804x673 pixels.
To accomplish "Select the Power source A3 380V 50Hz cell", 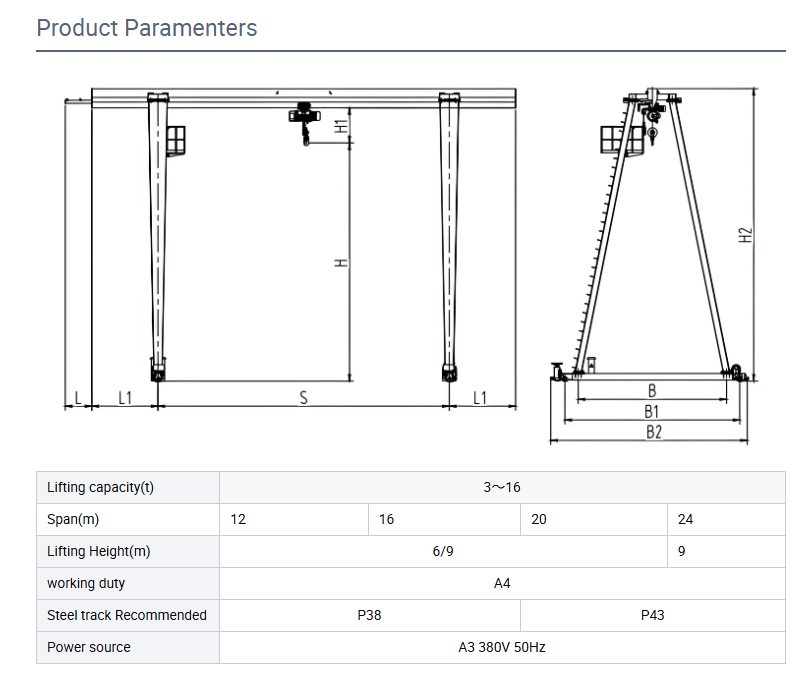I will [500, 647].
